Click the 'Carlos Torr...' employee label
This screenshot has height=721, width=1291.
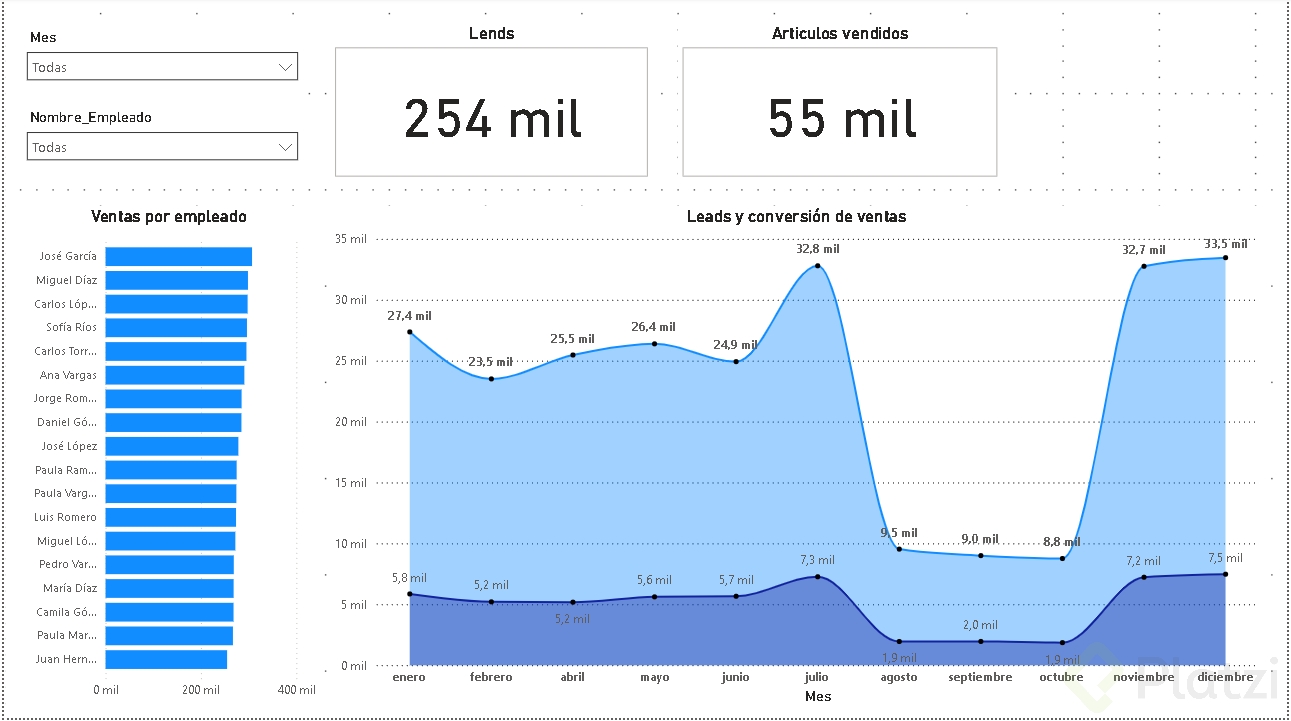[x=65, y=351]
